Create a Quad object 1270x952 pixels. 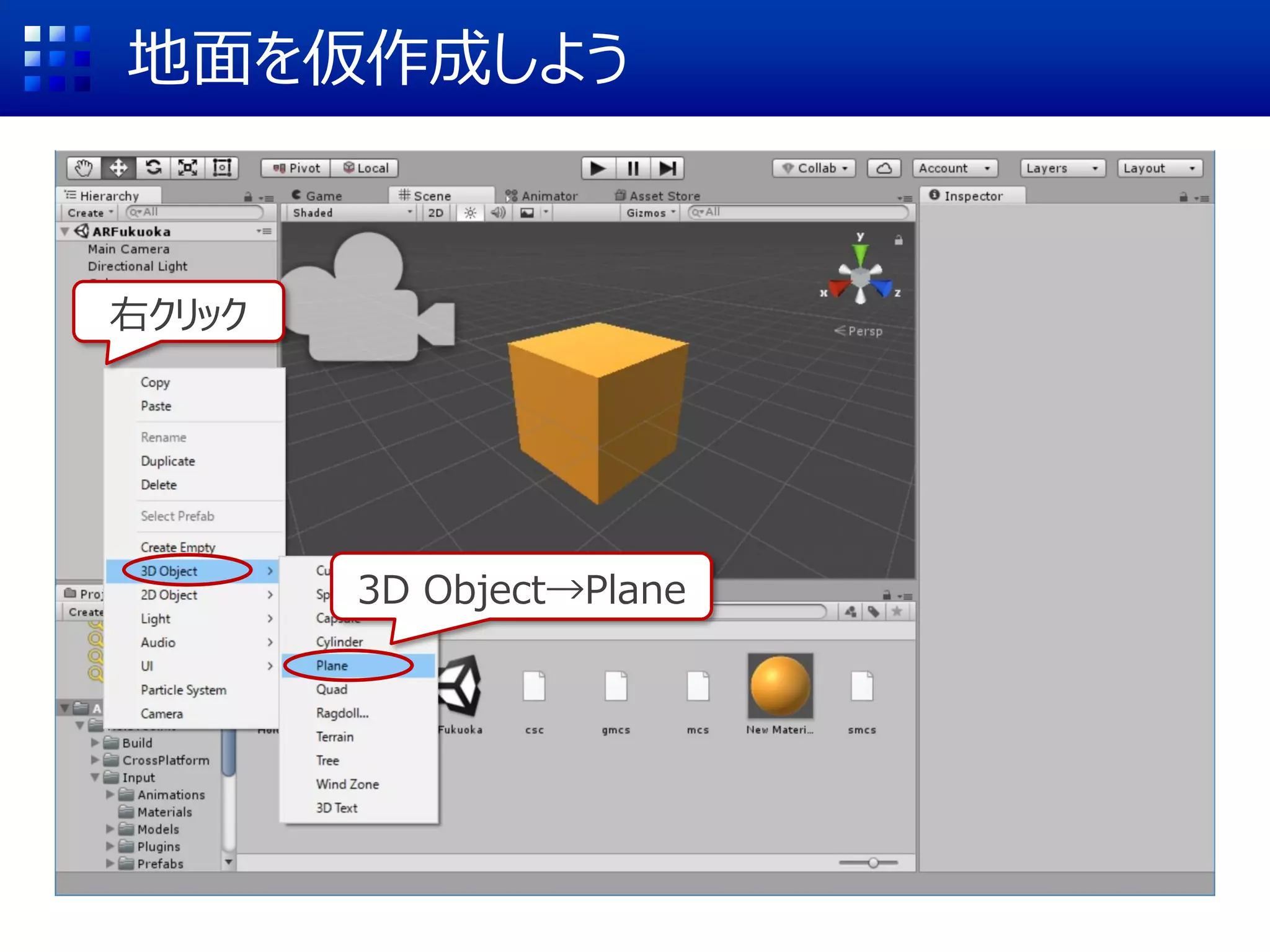pos(358,689)
